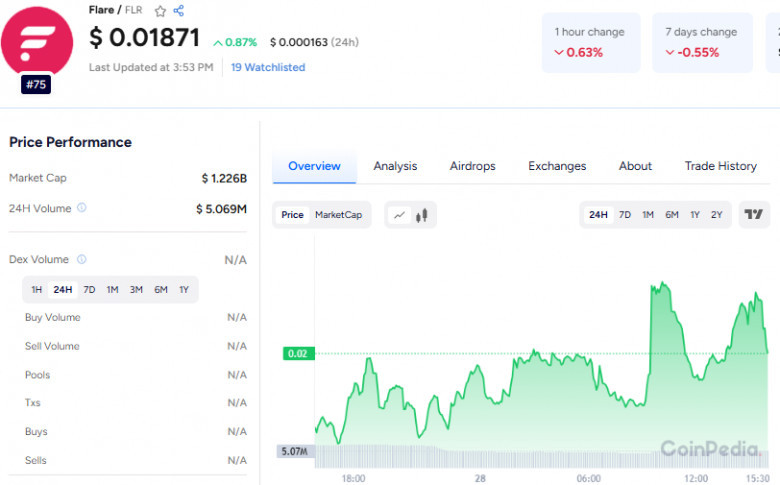Viewport: 780px width, 485px height.
Task: Open the Overview tab
Action: click(314, 166)
